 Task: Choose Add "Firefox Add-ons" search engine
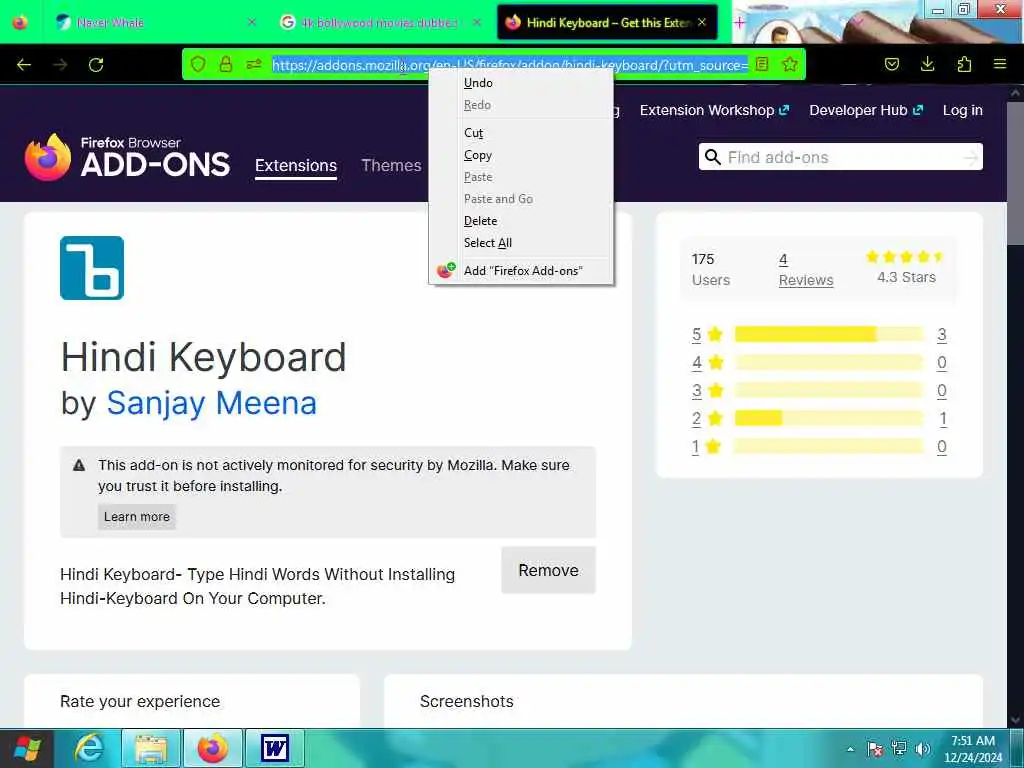pos(520,270)
